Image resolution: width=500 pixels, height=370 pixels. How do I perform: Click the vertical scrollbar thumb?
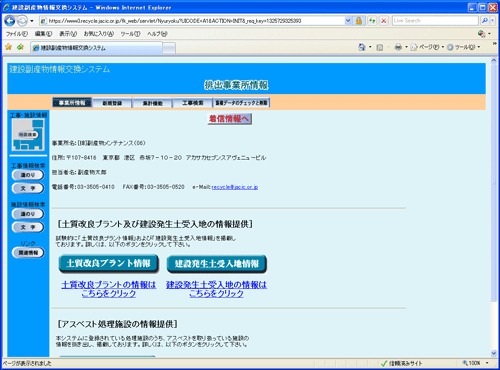(x=494, y=182)
